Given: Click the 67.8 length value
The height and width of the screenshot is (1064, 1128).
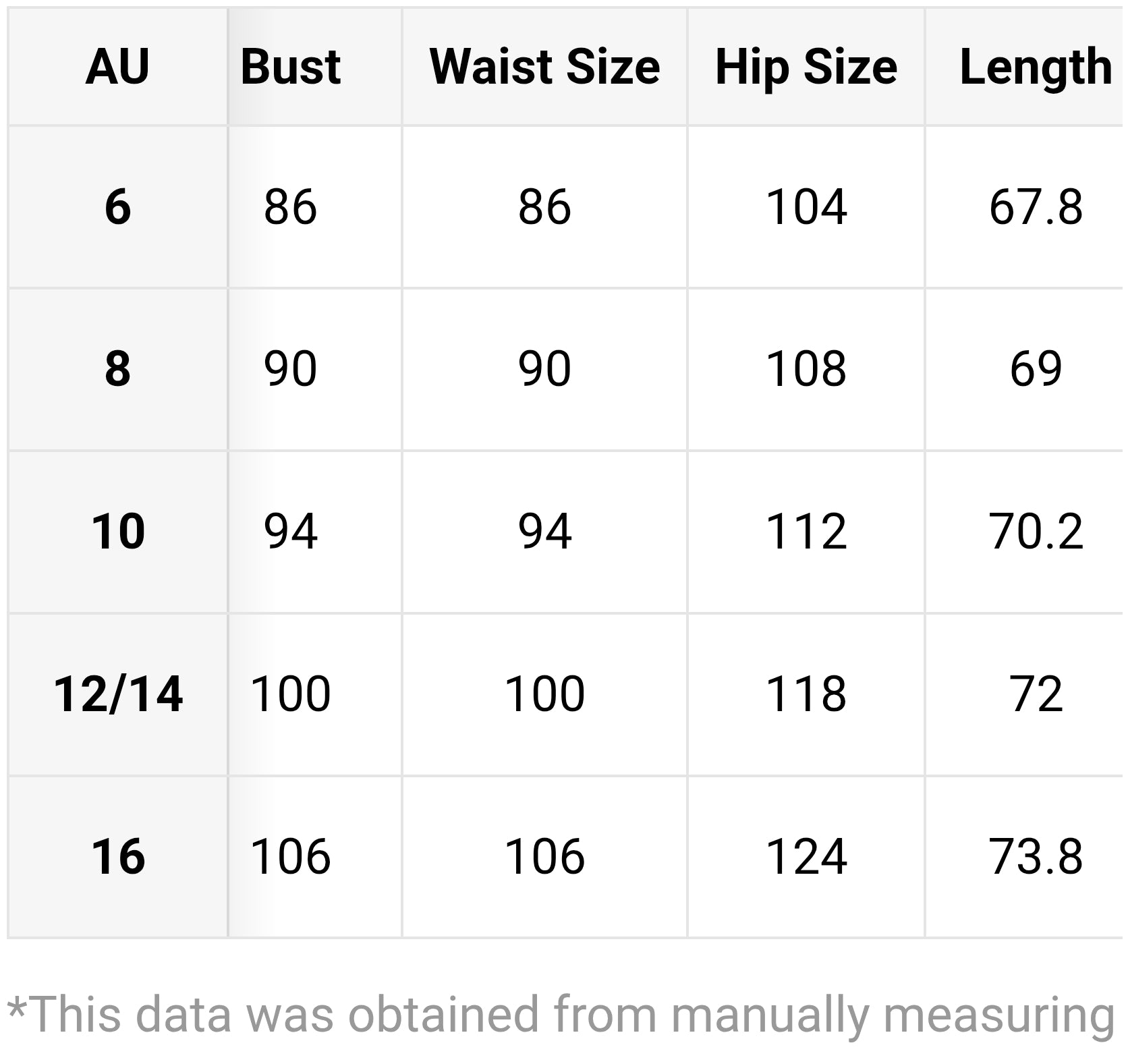Looking at the screenshot, I should [x=1036, y=206].
